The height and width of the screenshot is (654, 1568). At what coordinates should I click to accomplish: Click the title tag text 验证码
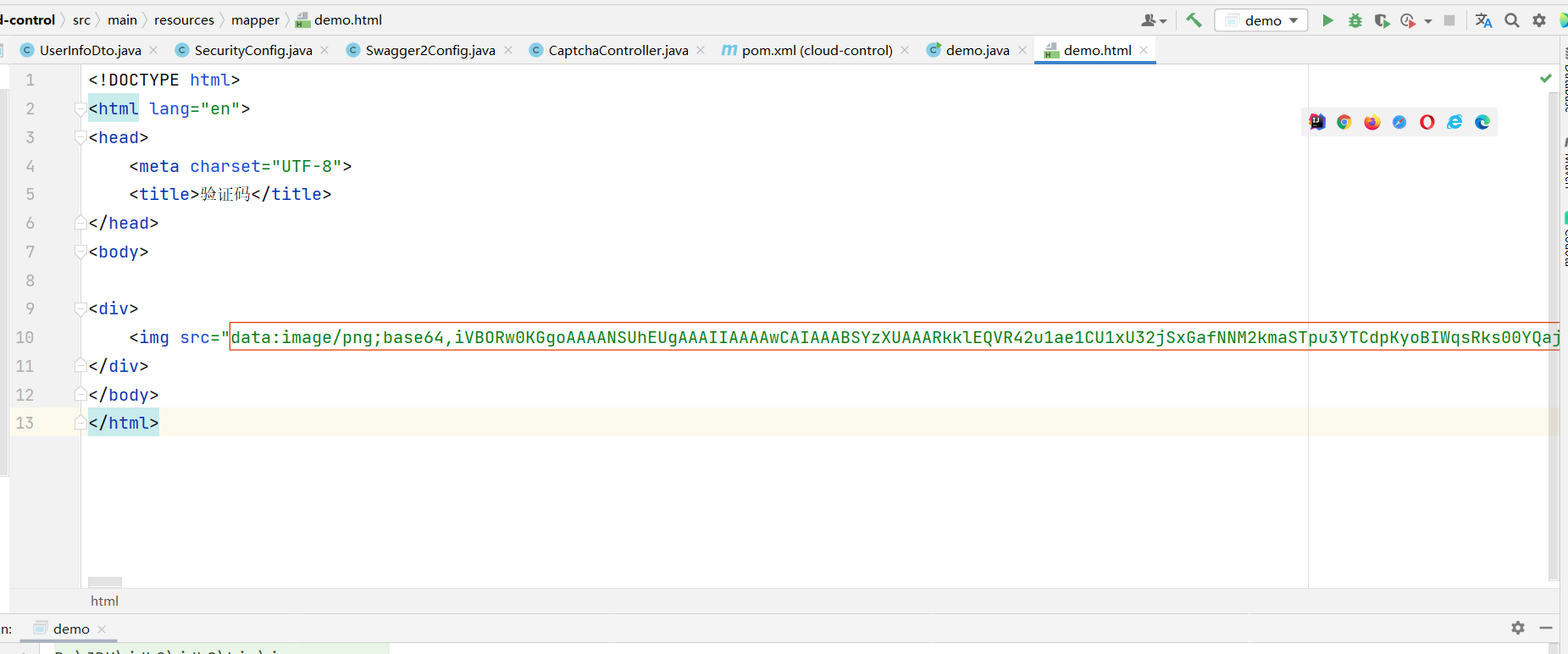point(225,195)
